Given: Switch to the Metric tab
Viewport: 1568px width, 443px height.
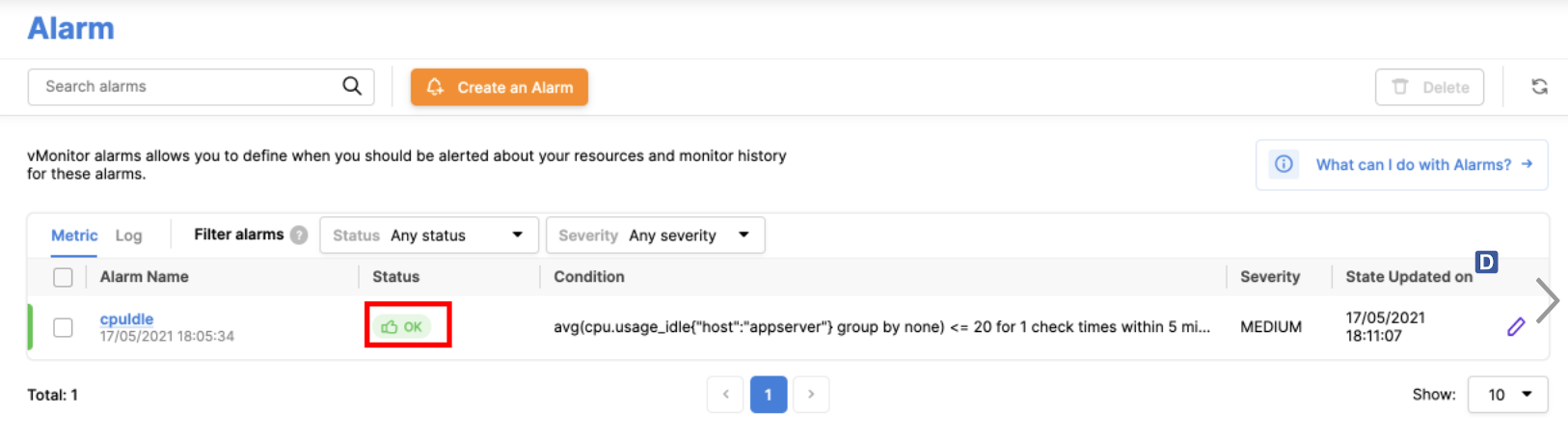Looking at the screenshot, I should (x=74, y=235).
